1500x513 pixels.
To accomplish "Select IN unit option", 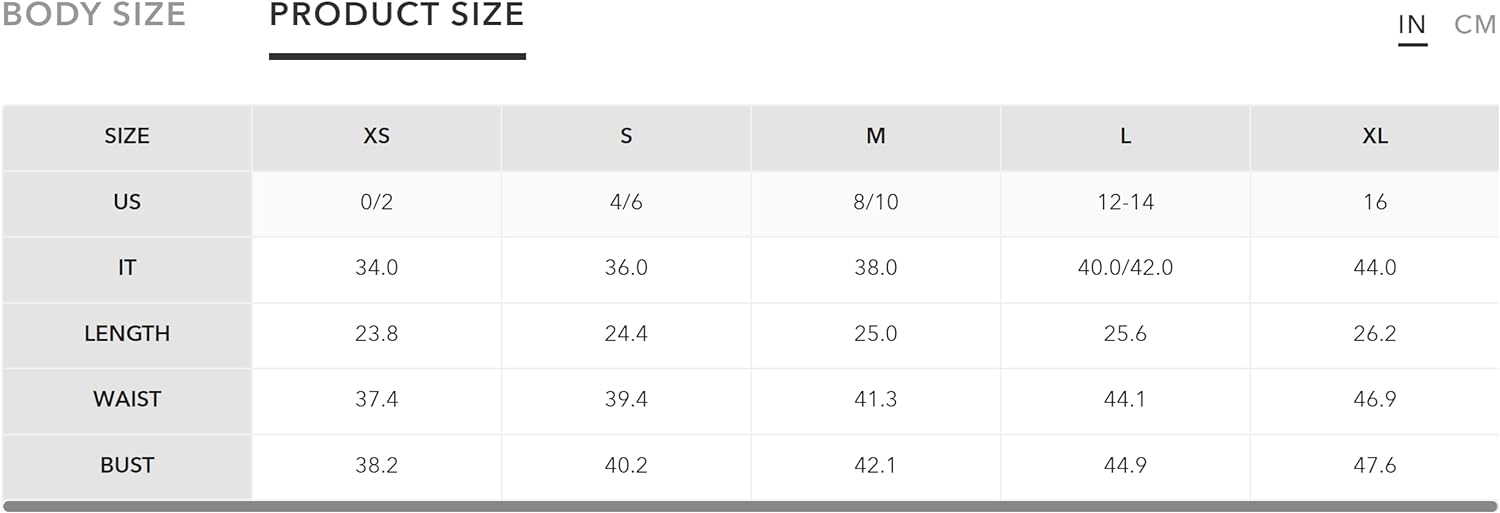I will tap(1412, 25).
